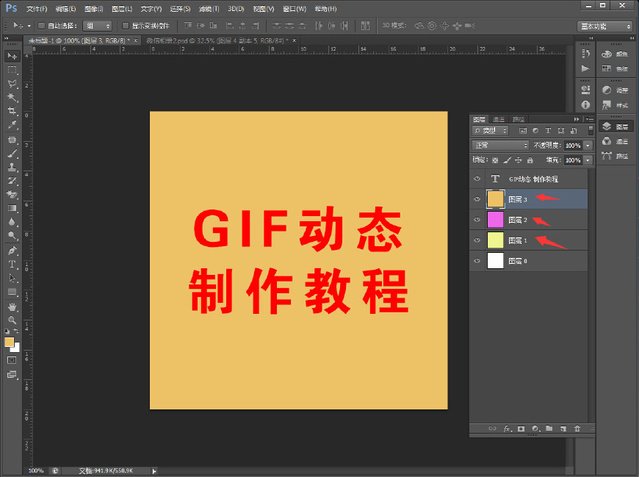Select the Hand tool
639x477 pixels.
(x=12, y=307)
